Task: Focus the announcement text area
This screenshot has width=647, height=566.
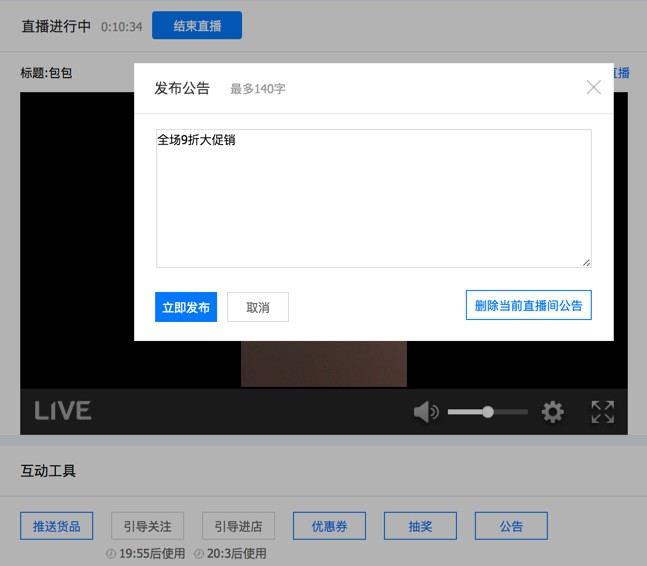Action: pos(373,198)
